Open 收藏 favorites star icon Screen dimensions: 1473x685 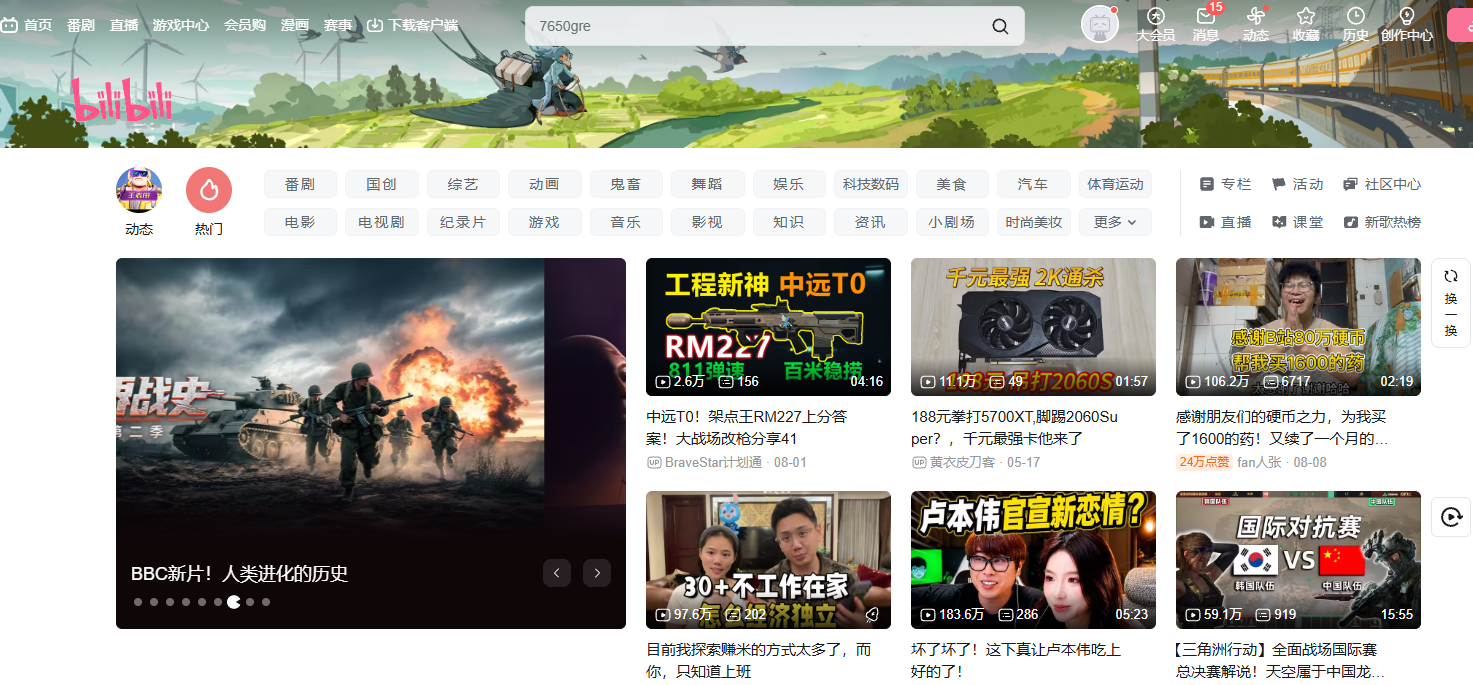pos(1306,25)
